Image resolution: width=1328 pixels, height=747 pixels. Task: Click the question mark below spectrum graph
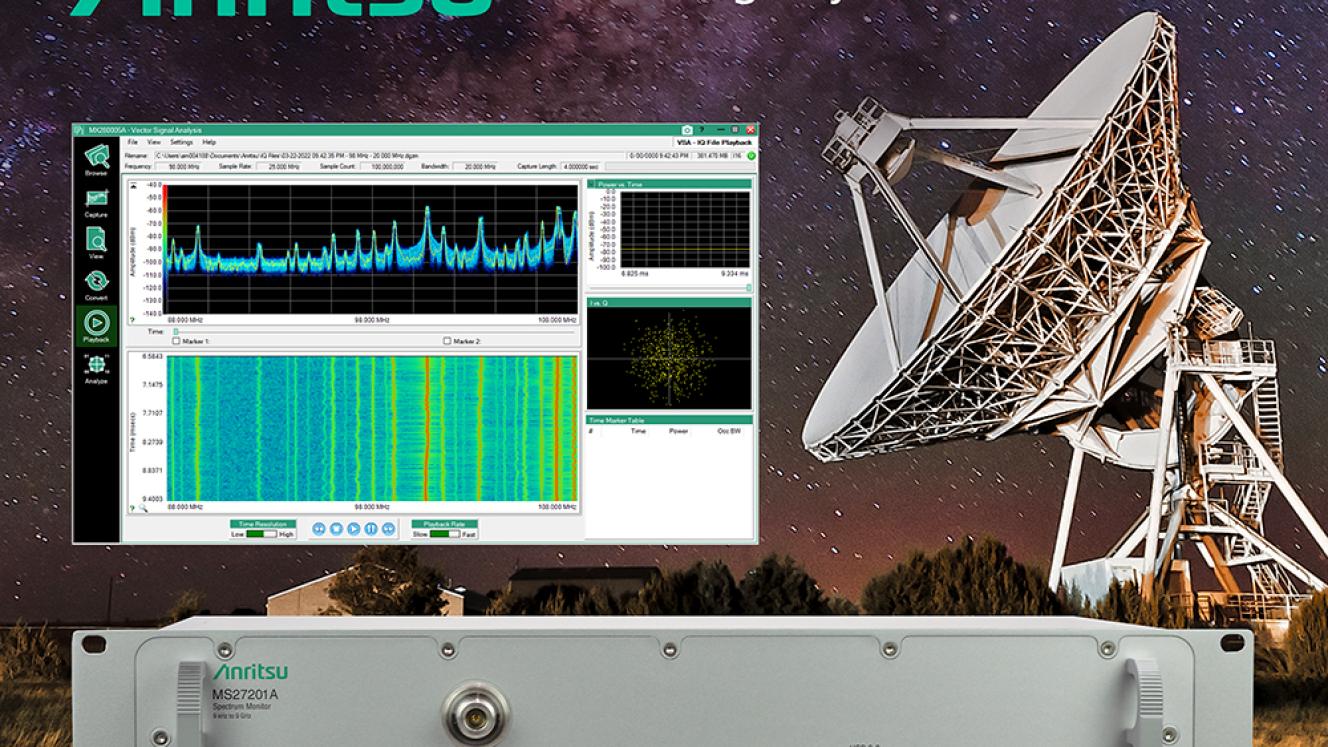click(132, 320)
